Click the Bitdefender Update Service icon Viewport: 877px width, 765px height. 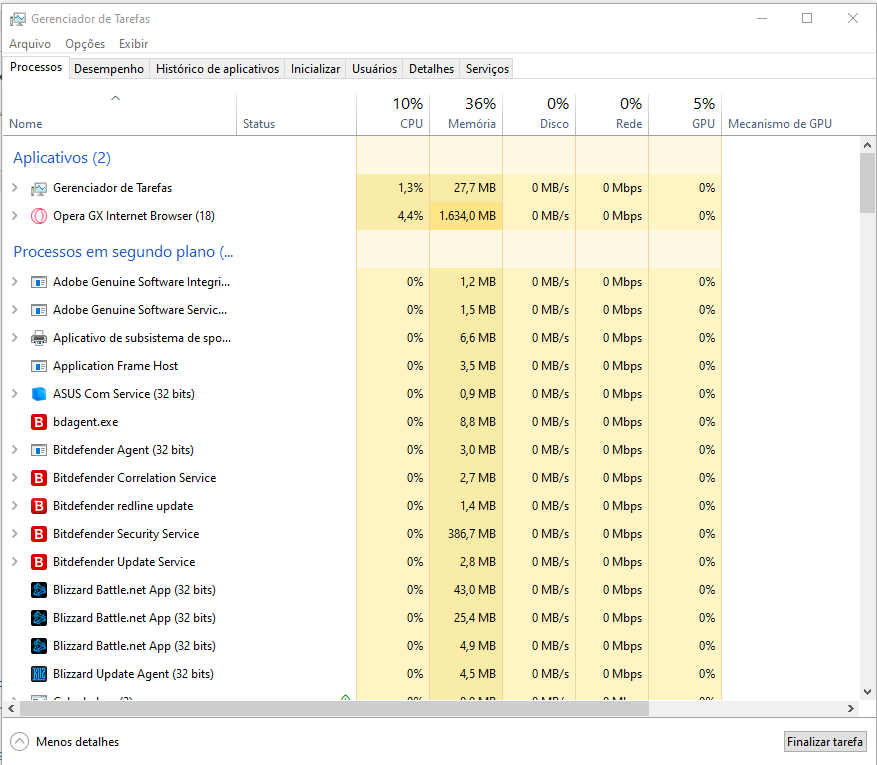tap(39, 561)
